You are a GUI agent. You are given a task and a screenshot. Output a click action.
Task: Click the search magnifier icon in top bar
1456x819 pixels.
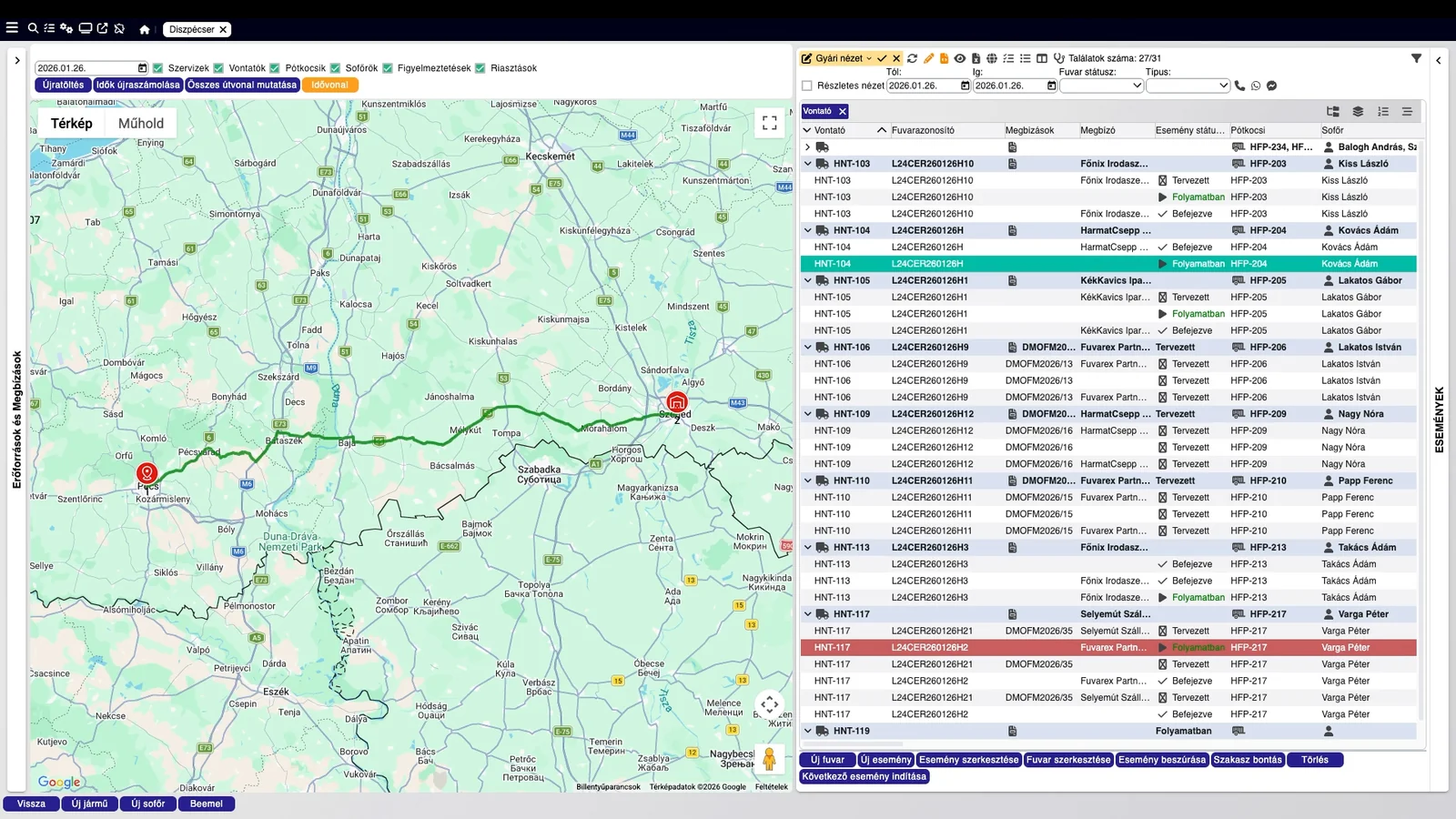(x=33, y=28)
